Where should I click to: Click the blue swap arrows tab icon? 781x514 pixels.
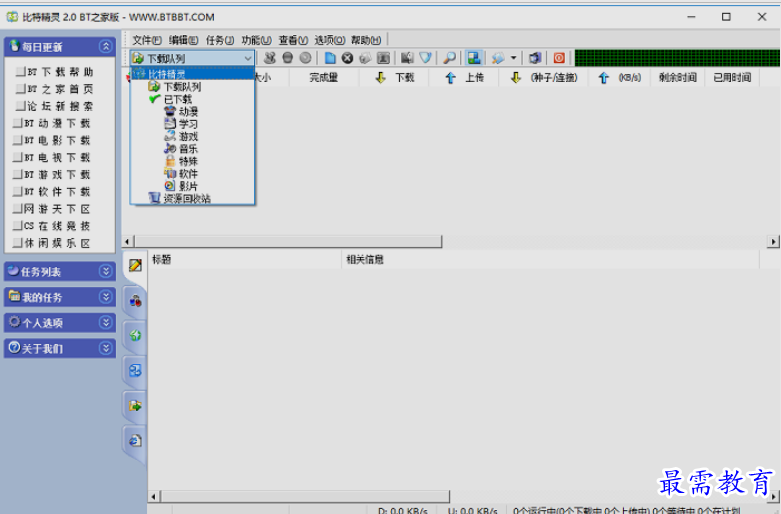pyautogui.click(x=135, y=370)
